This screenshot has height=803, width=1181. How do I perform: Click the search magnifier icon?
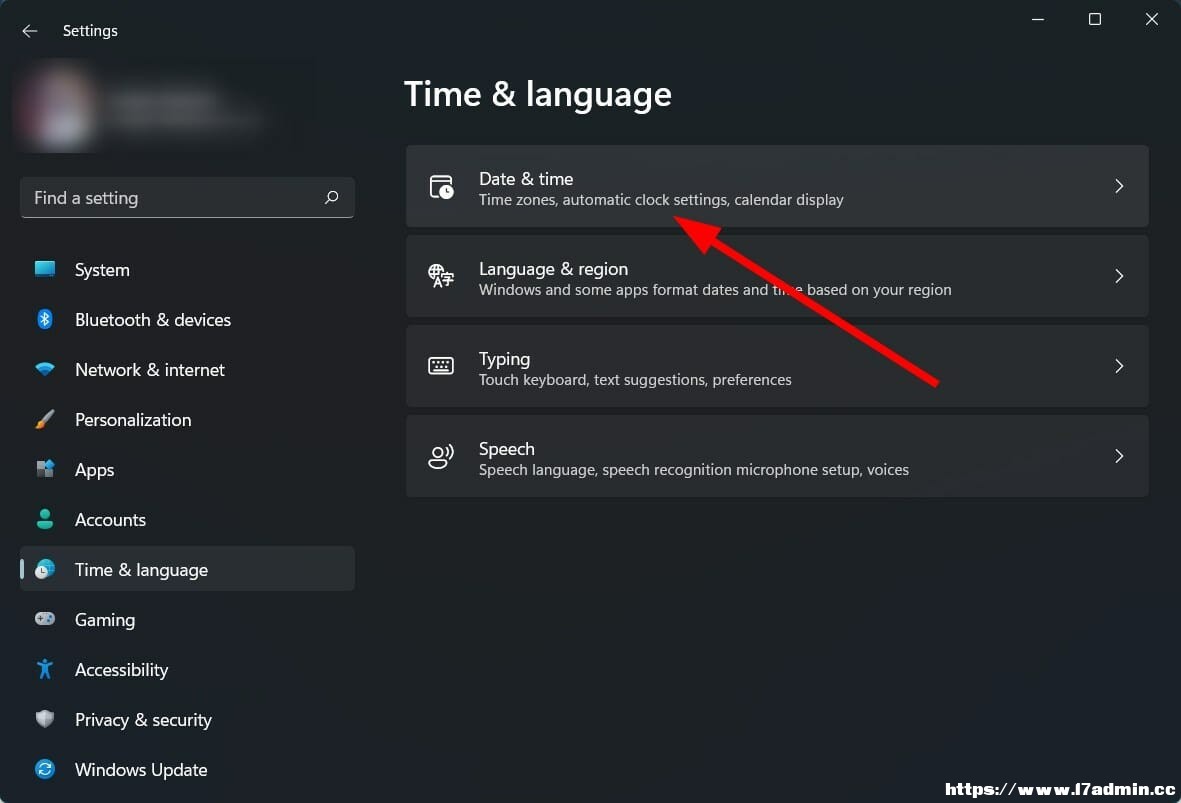[331, 197]
